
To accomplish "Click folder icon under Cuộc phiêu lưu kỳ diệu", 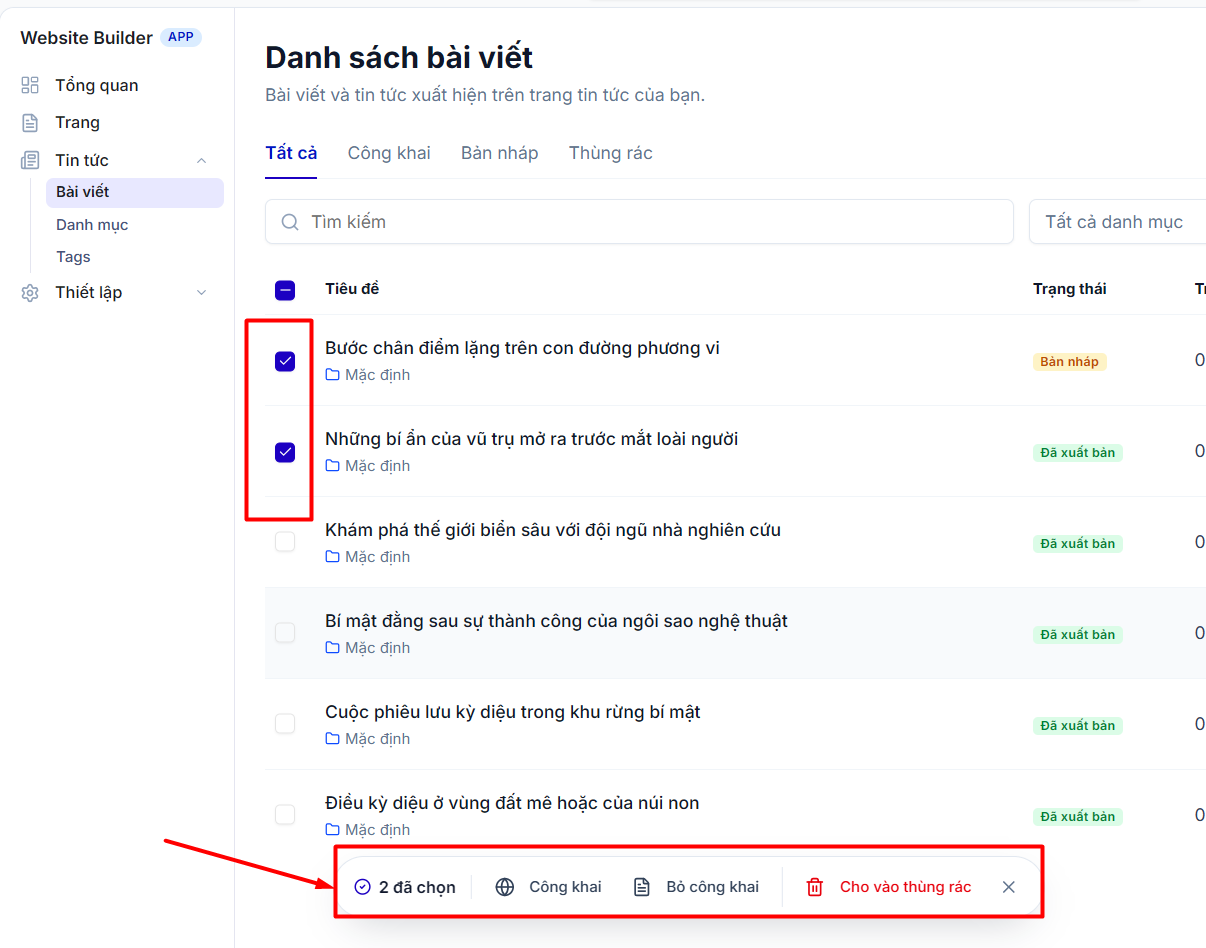I will 333,739.
